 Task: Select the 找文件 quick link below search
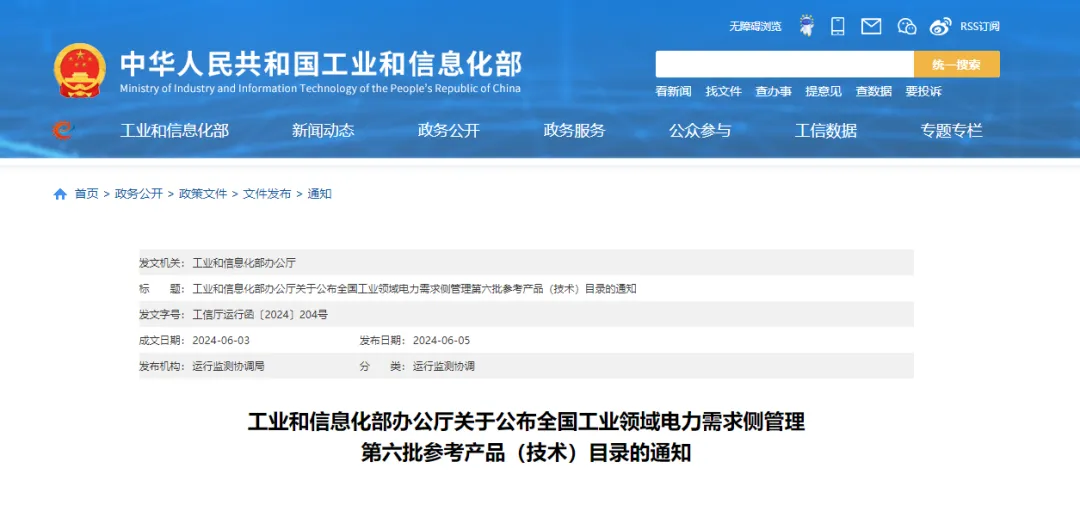(x=723, y=91)
